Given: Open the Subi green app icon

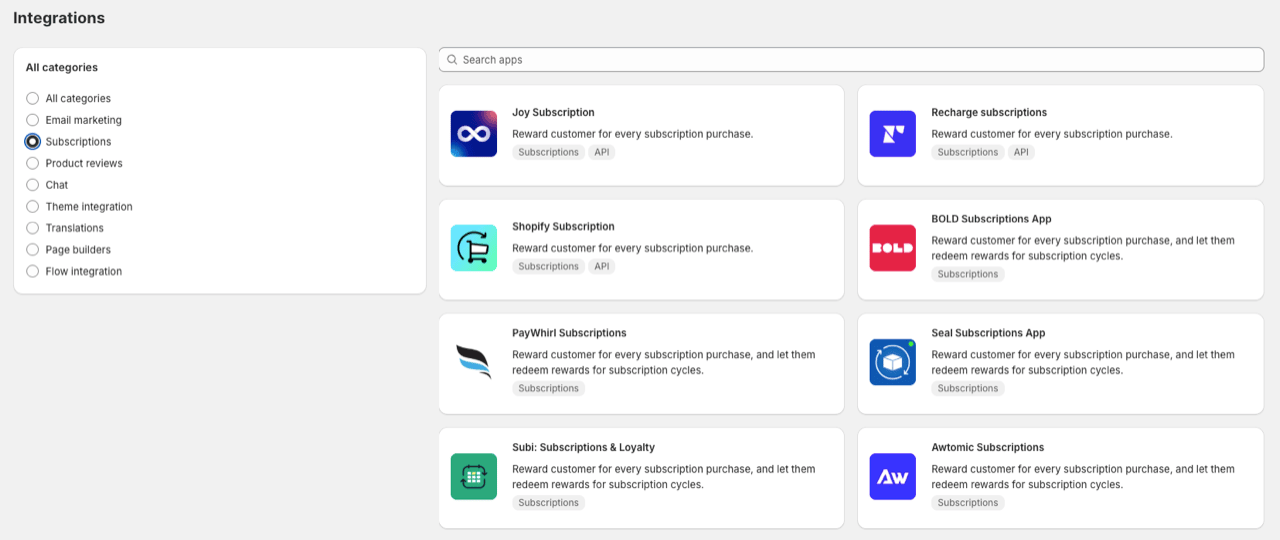Looking at the screenshot, I should coord(474,477).
